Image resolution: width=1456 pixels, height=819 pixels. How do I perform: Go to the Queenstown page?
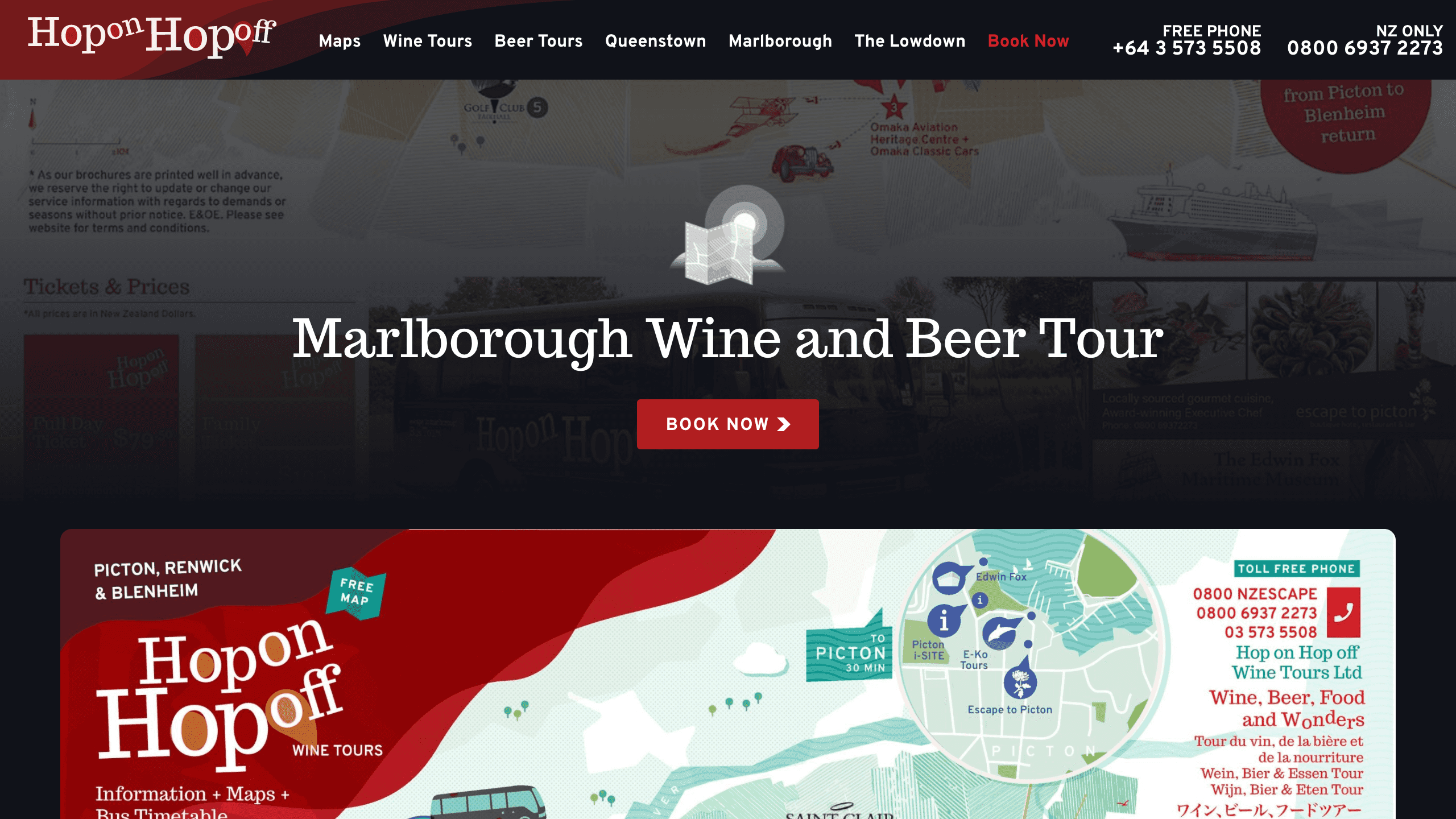coord(656,41)
